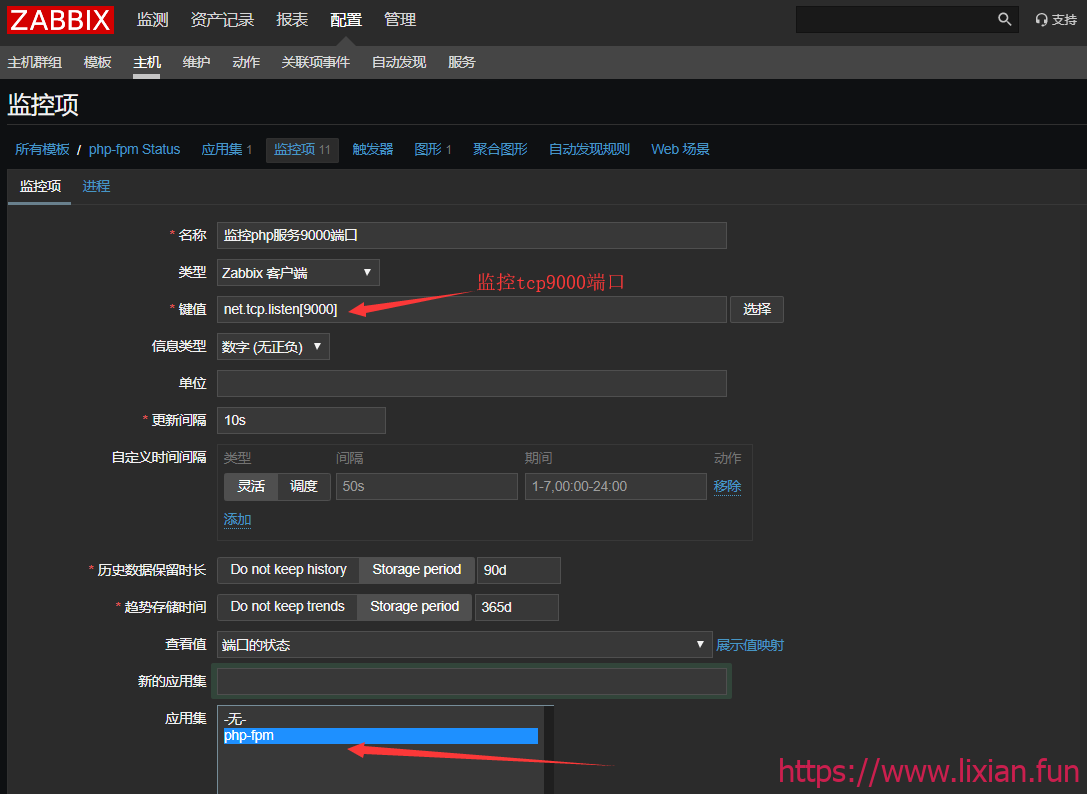
Task: Switch to the 进程 tab
Action: click(96, 186)
